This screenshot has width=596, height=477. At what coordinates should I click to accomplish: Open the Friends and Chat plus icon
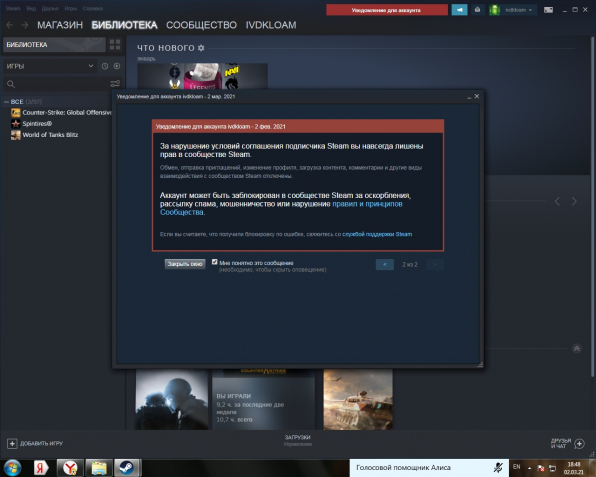(x=579, y=444)
